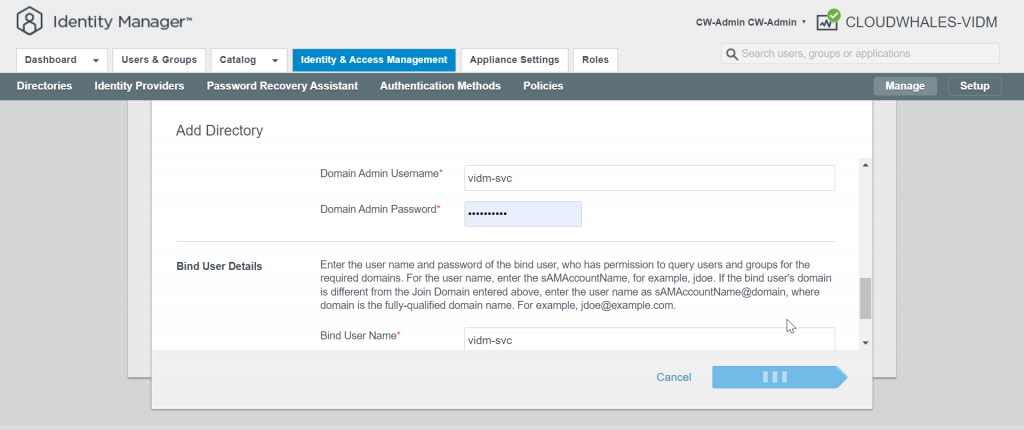Click the search magnifier icon

coord(731,54)
